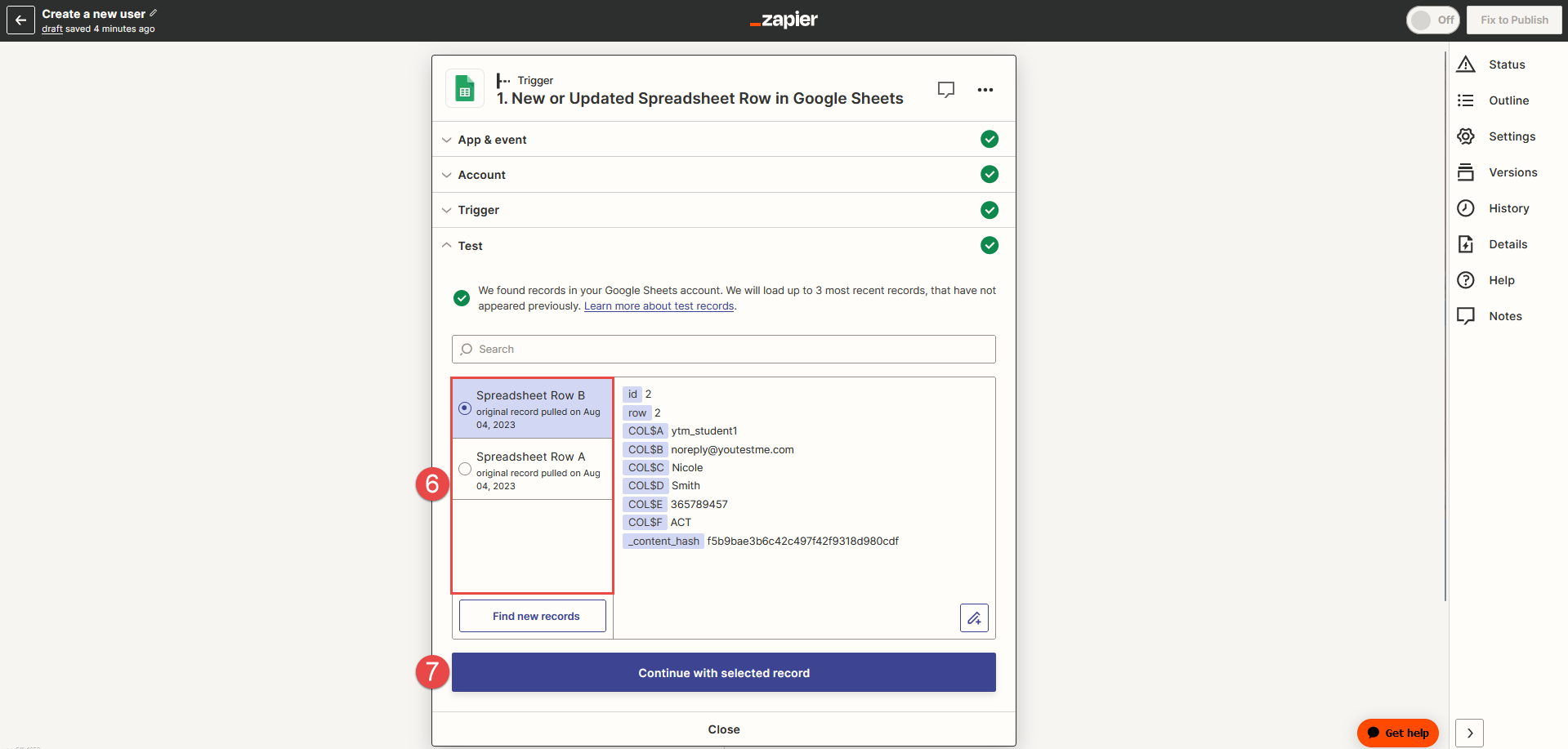Open Help question mark icon
The width and height of the screenshot is (1568, 749).
1466,279
